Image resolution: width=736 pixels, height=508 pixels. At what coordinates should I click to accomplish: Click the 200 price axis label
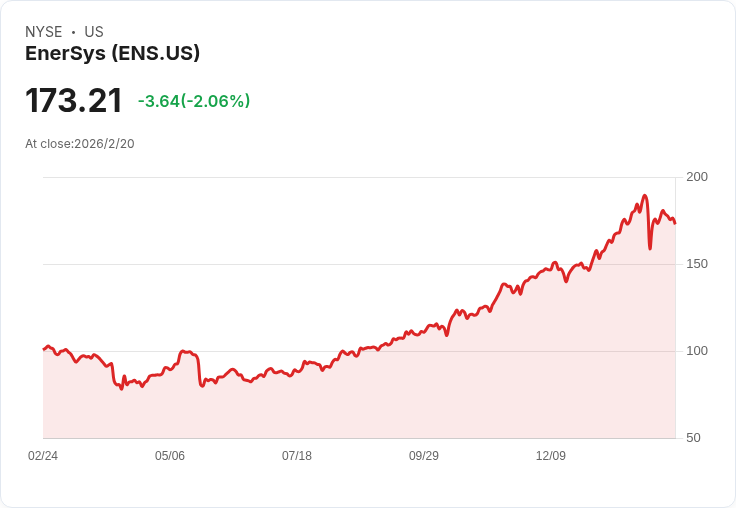coord(697,177)
